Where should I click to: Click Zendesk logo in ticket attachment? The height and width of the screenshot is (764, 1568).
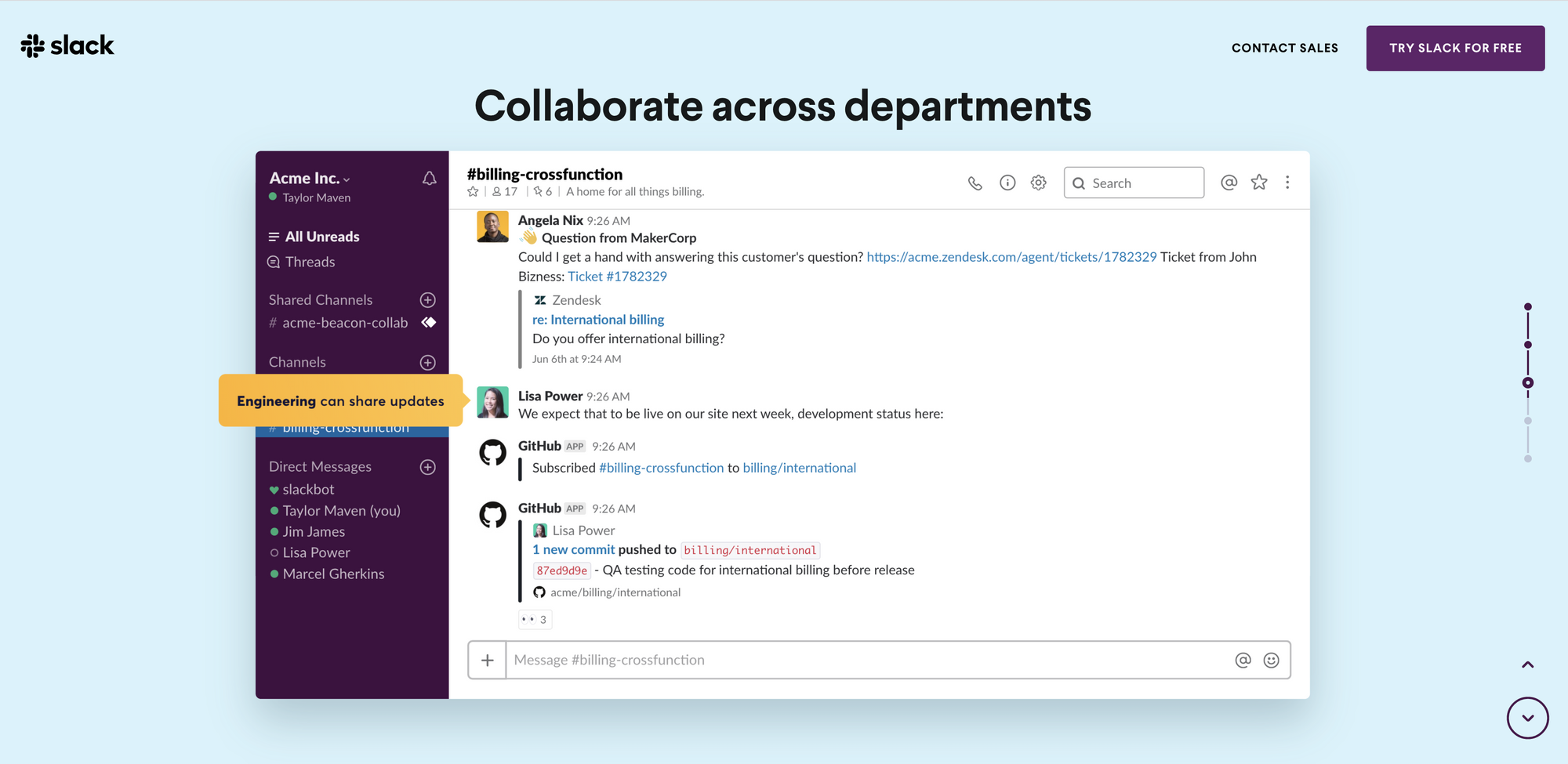(540, 300)
